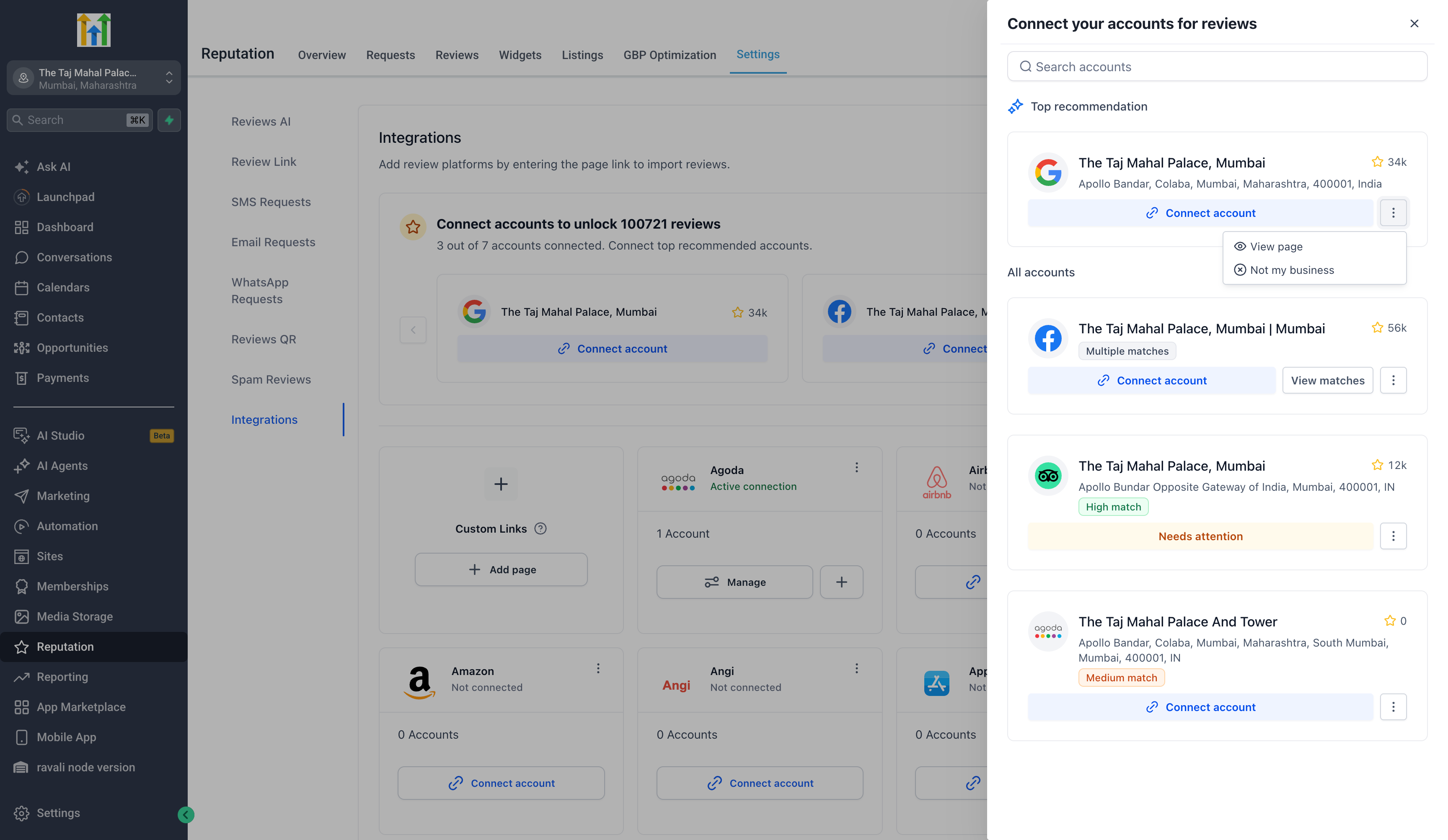
Task: Open Opportunities in the sidebar
Action: point(94,348)
